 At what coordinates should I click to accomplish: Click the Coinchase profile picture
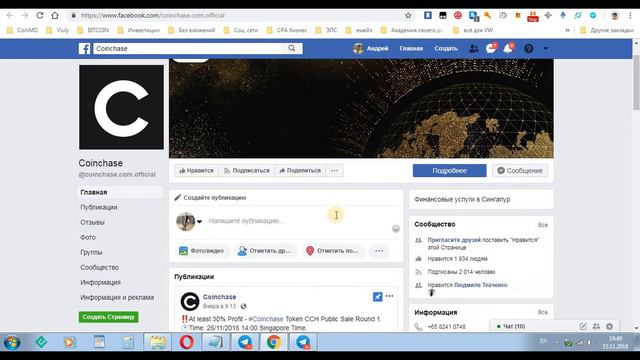click(x=121, y=107)
